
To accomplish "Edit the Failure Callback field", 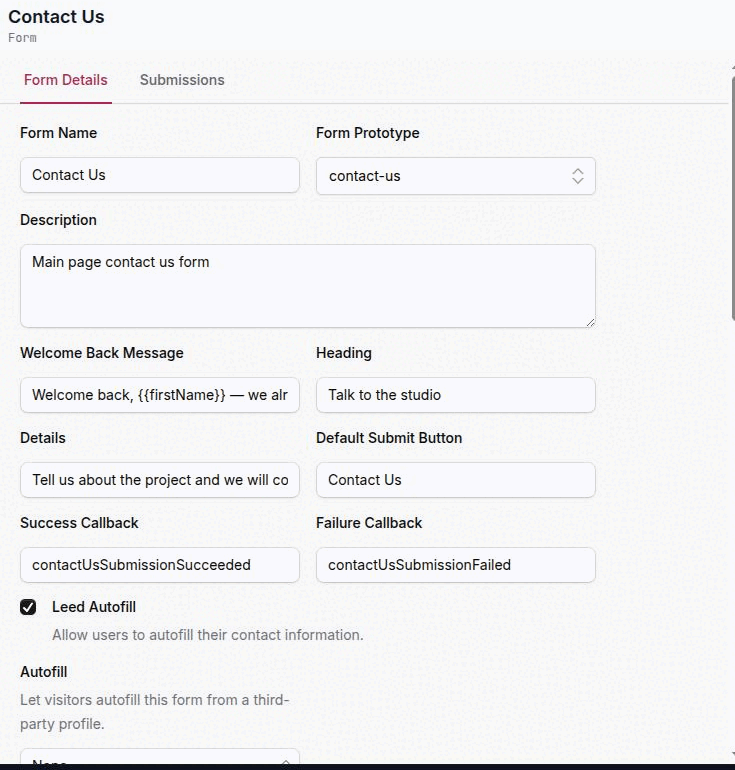I will coord(456,565).
